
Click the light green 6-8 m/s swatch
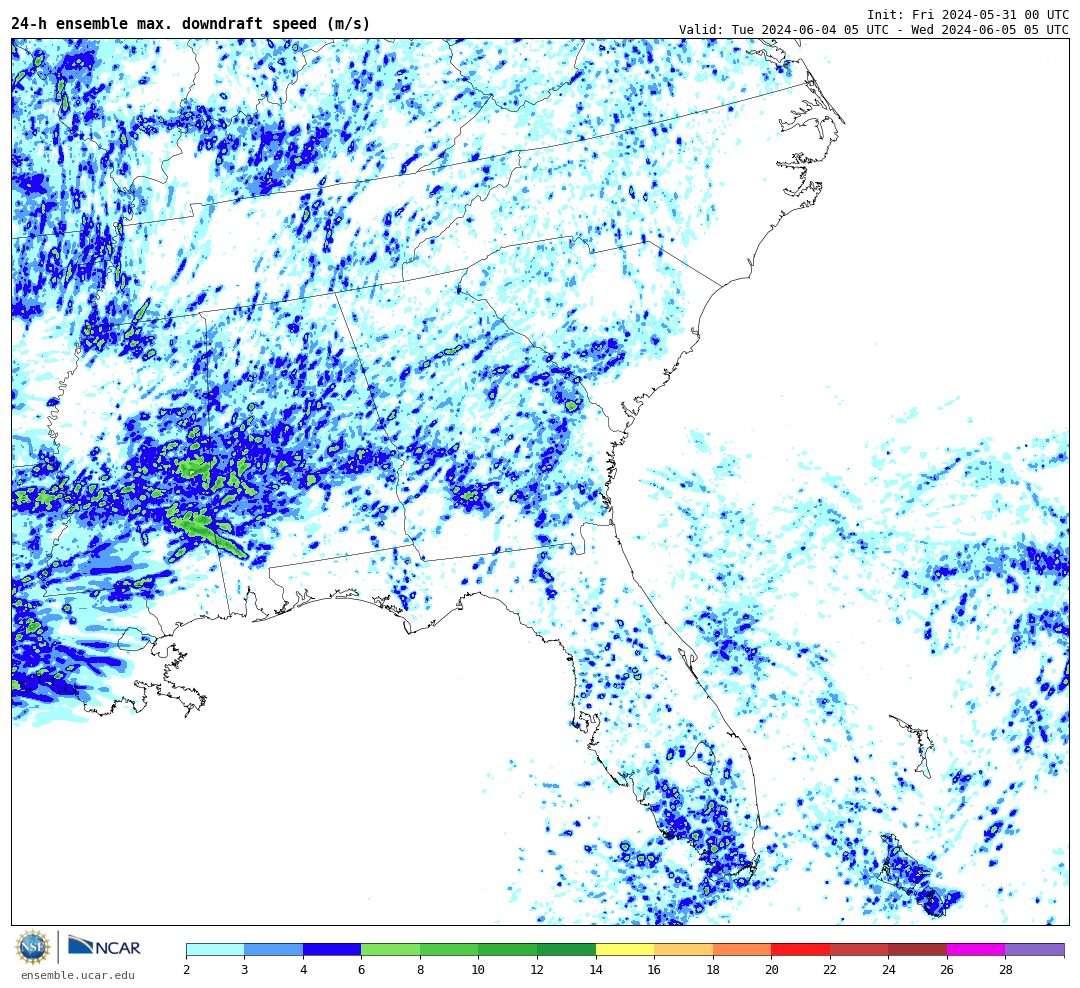[391, 949]
